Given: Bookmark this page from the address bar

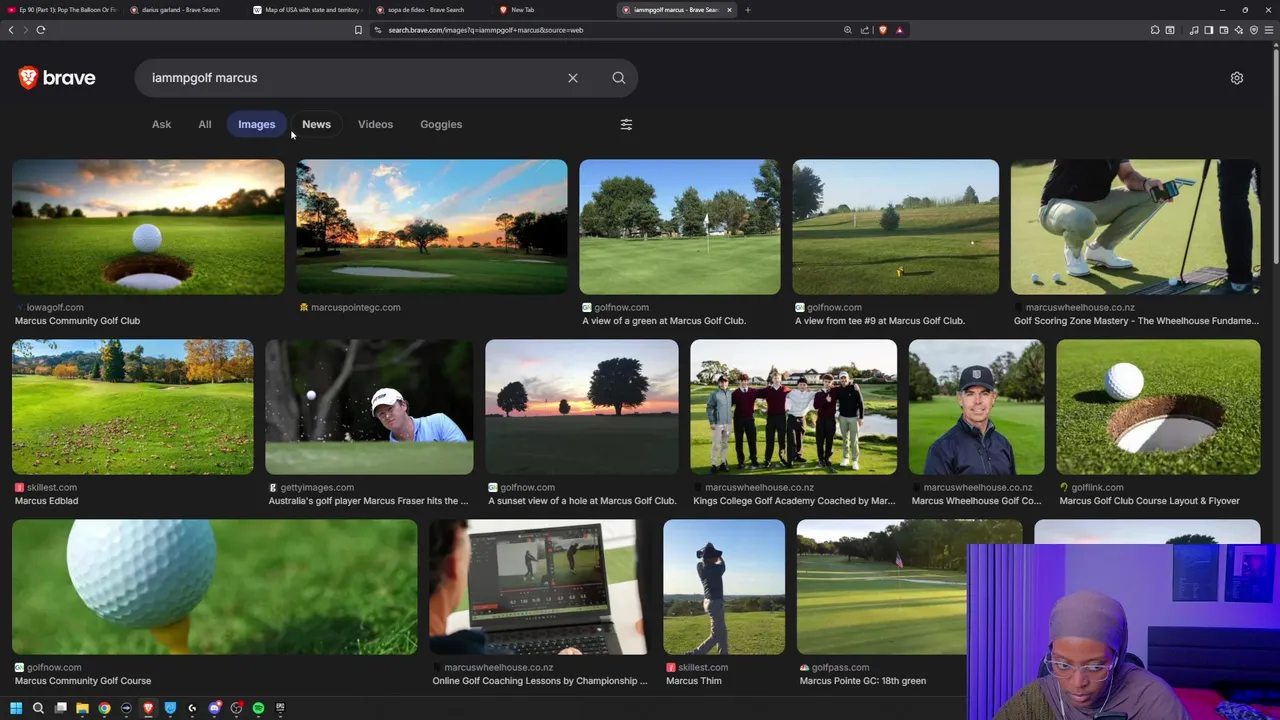Looking at the screenshot, I should click(358, 30).
